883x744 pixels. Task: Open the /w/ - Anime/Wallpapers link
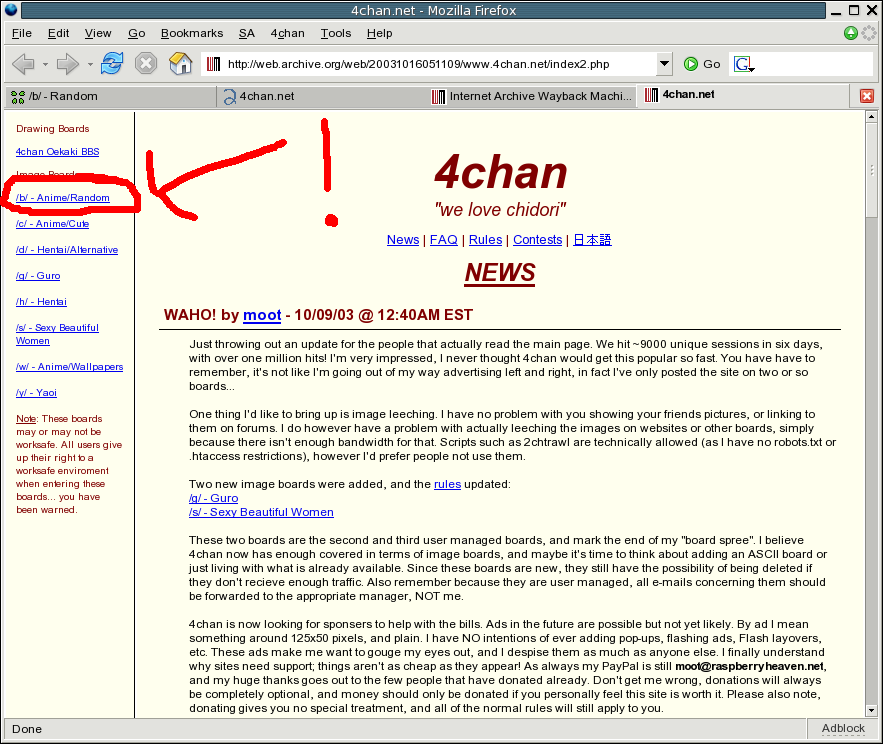point(69,367)
